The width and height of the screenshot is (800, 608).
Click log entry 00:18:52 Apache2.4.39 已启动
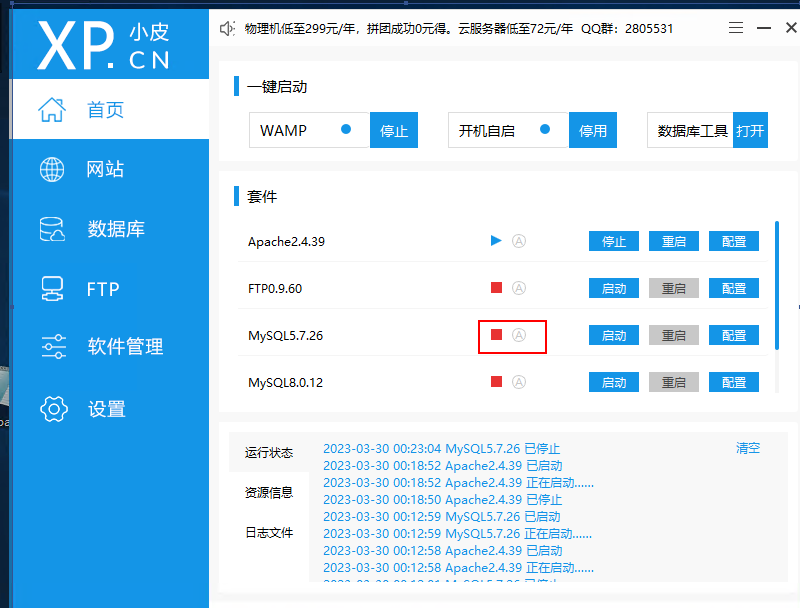pos(443,466)
